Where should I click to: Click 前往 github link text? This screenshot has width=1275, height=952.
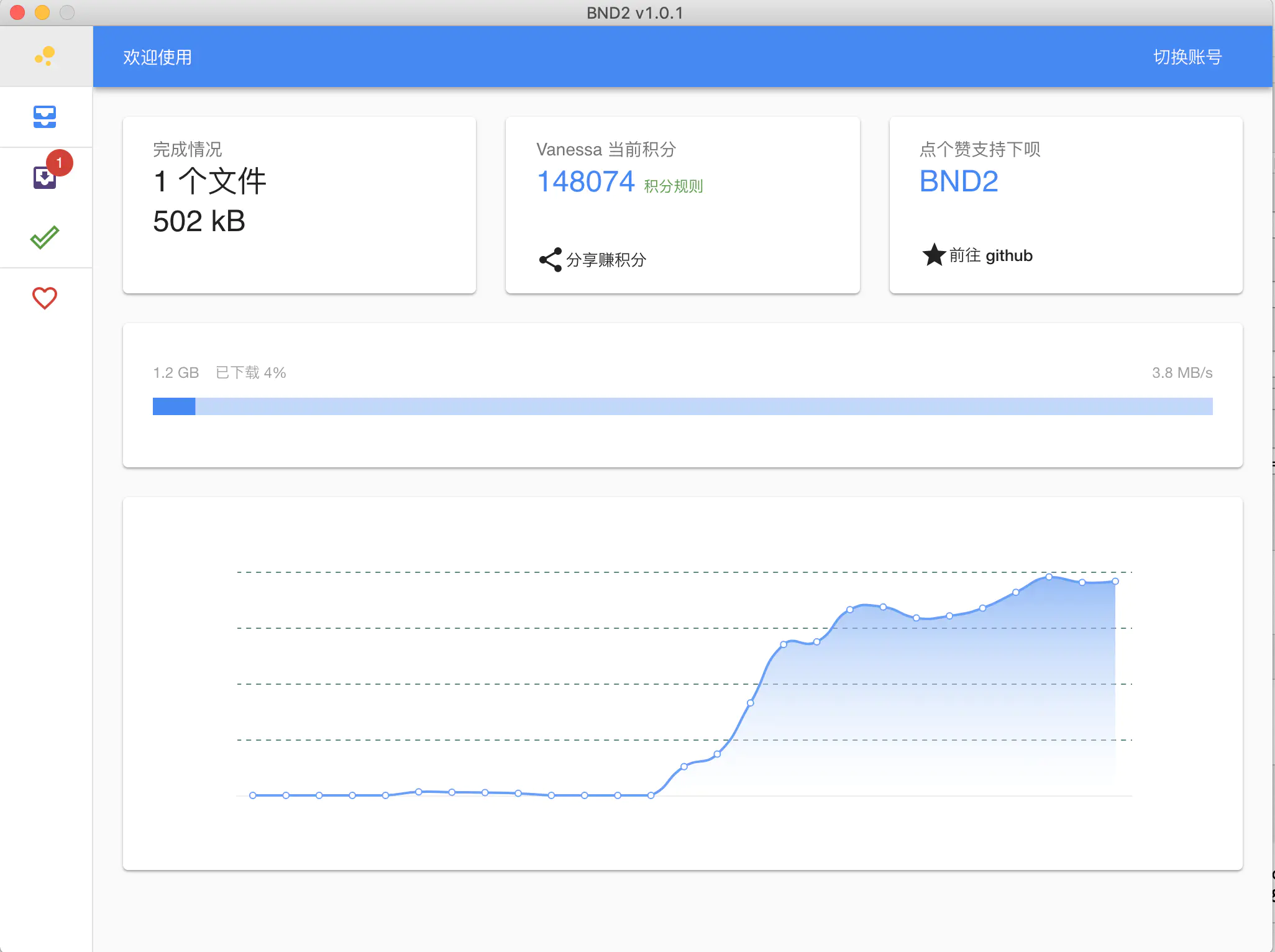pyautogui.click(x=990, y=255)
